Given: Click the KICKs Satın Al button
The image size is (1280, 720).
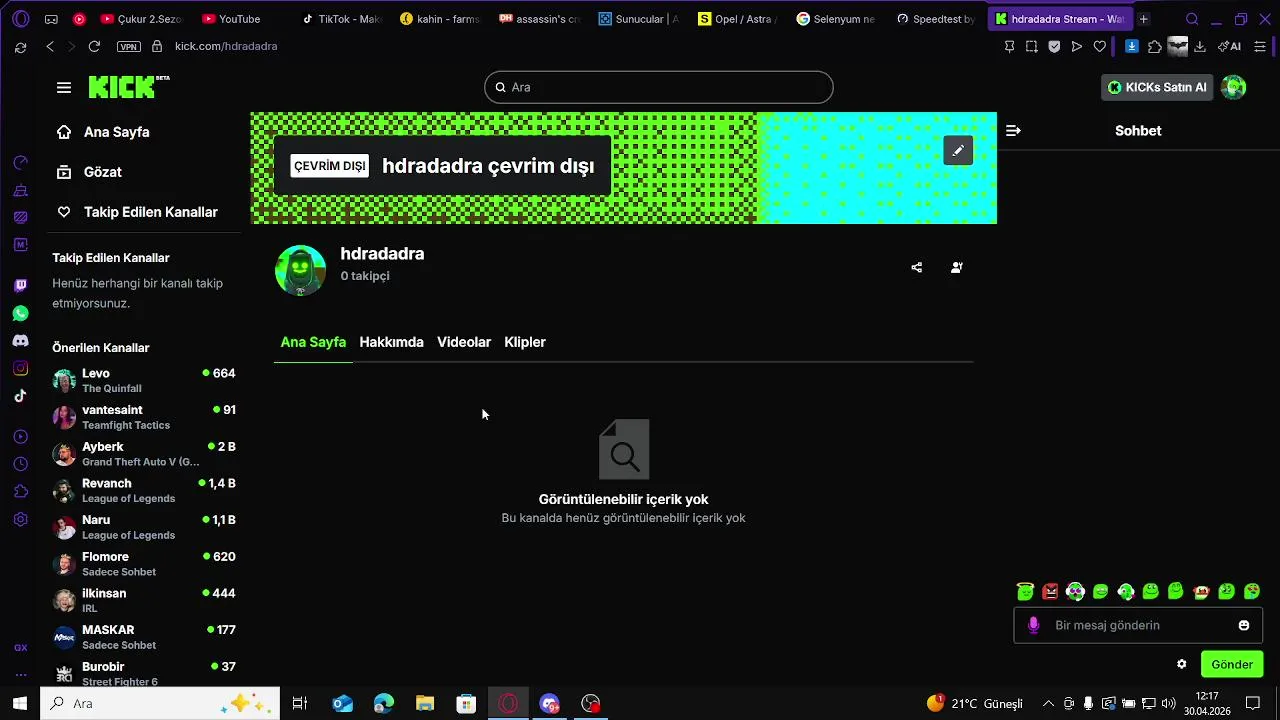Looking at the screenshot, I should 1157,87.
